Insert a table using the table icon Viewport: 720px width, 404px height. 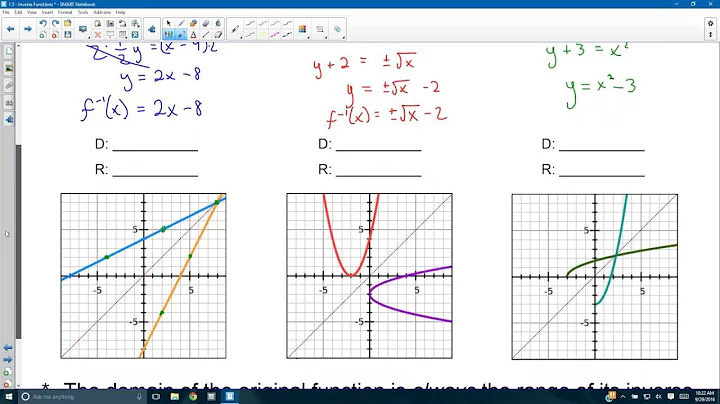123,34
